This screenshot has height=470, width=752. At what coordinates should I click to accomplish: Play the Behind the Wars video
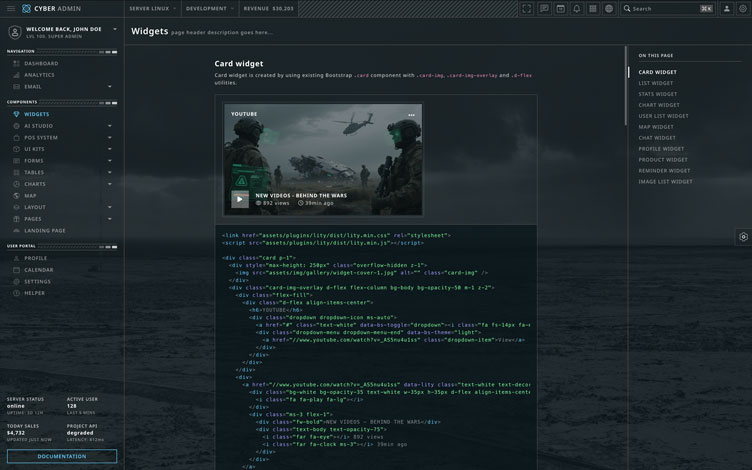coord(240,199)
